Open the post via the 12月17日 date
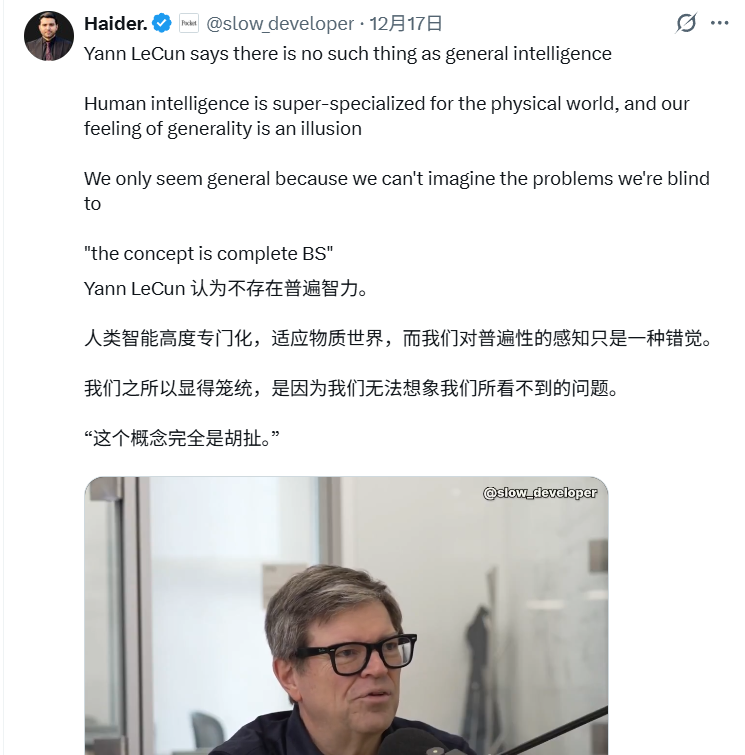This screenshot has width=745, height=755. click(405, 23)
